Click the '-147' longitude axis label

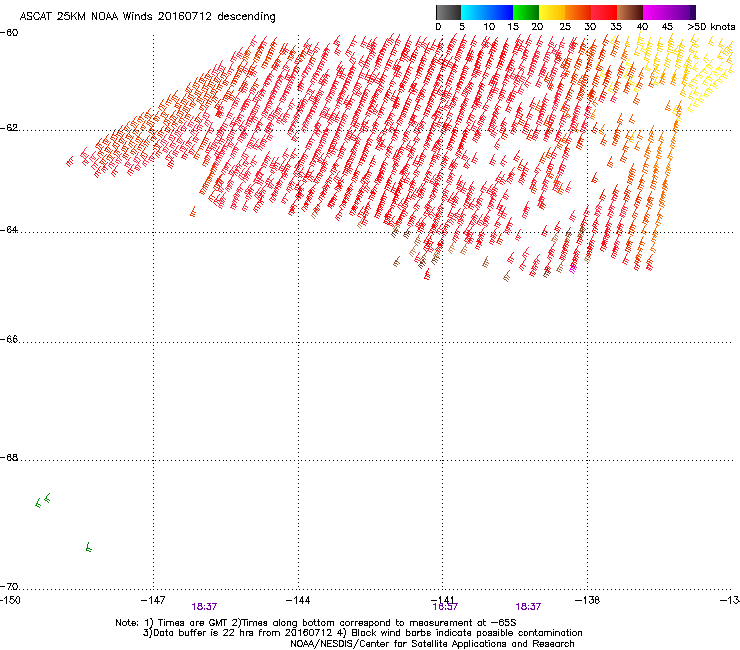pyautogui.click(x=153, y=600)
